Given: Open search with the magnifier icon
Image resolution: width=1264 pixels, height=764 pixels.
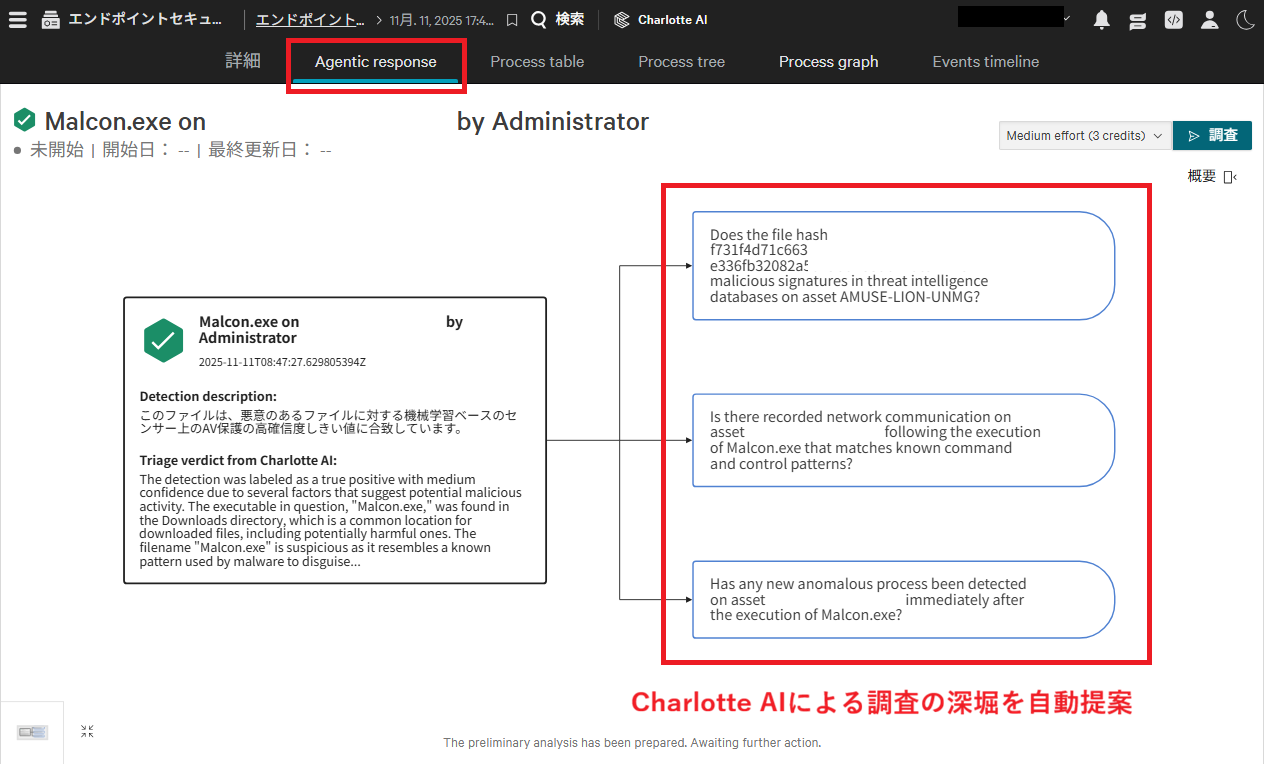Looking at the screenshot, I should (x=539, y=18).
